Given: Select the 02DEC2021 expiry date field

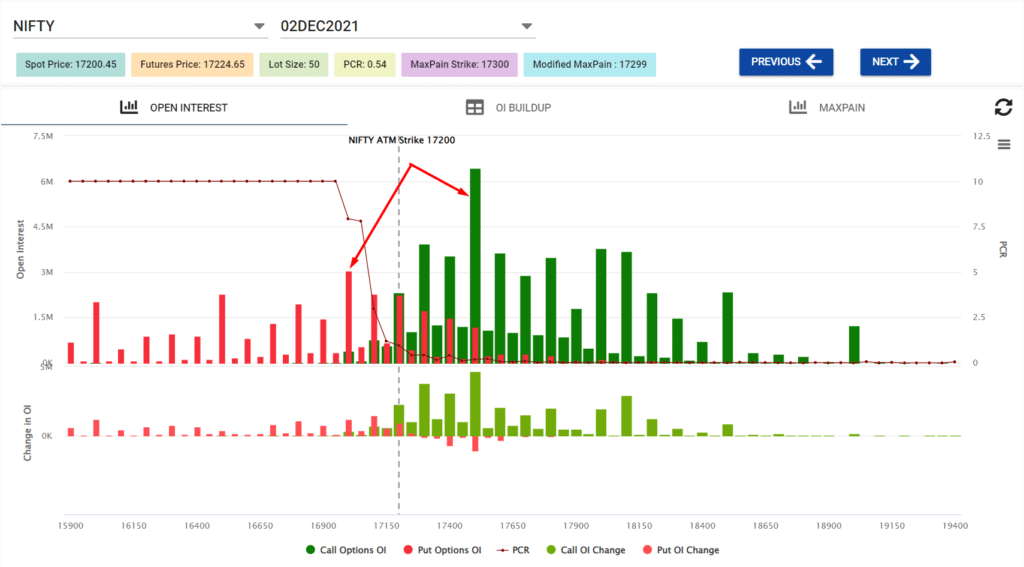Looking at the screenshot, I should [408, 26].
